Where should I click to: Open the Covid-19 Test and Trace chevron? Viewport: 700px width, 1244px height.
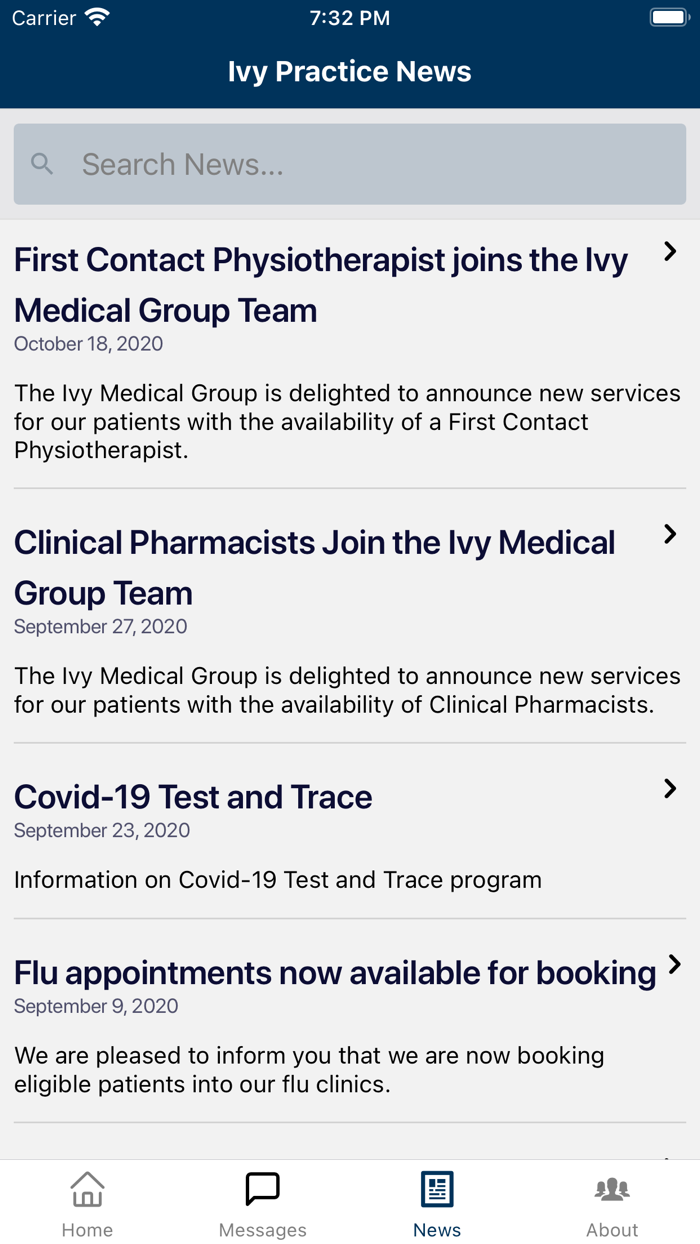point(669,788)
